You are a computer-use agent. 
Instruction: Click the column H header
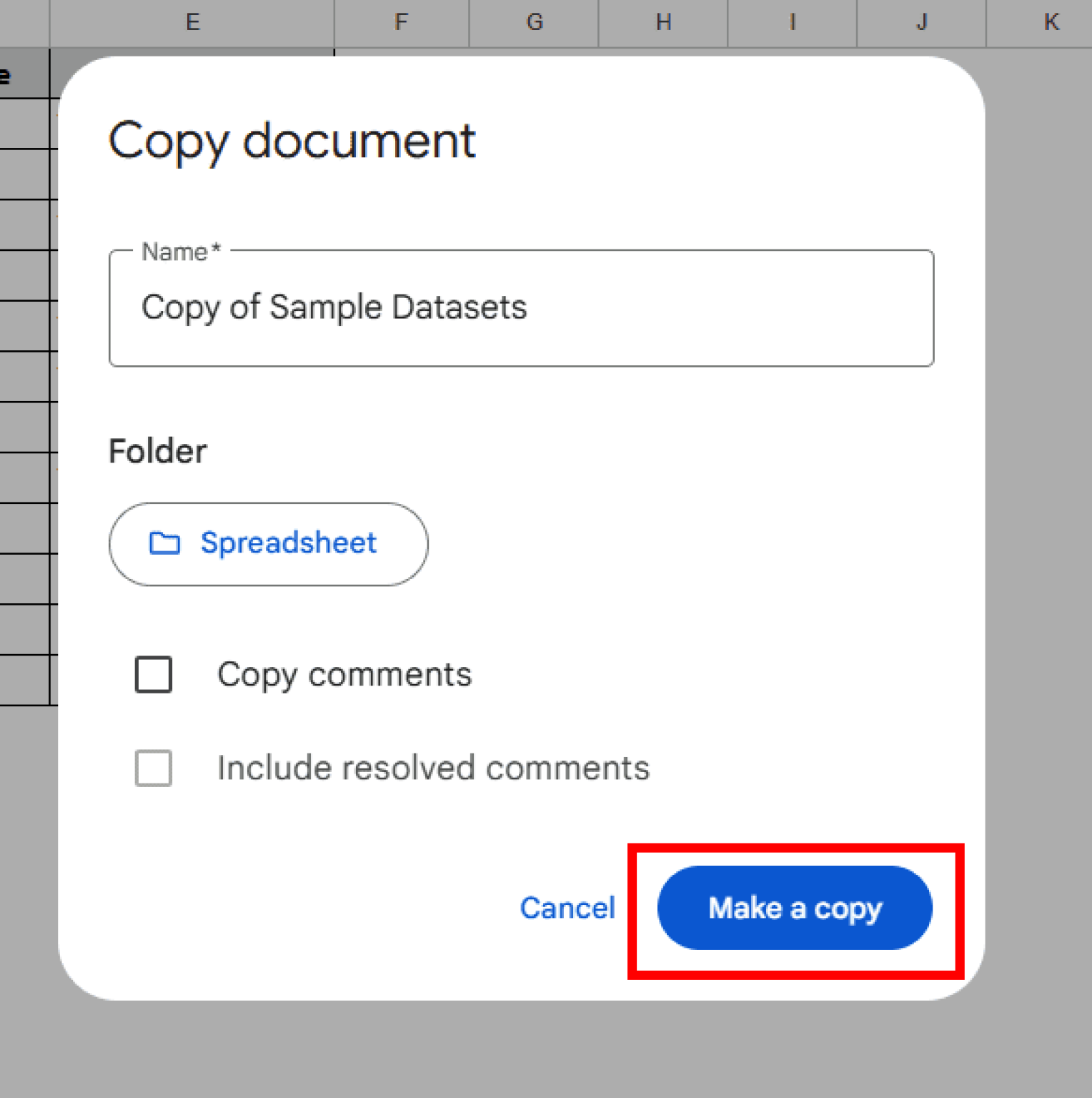coord(663,23)
